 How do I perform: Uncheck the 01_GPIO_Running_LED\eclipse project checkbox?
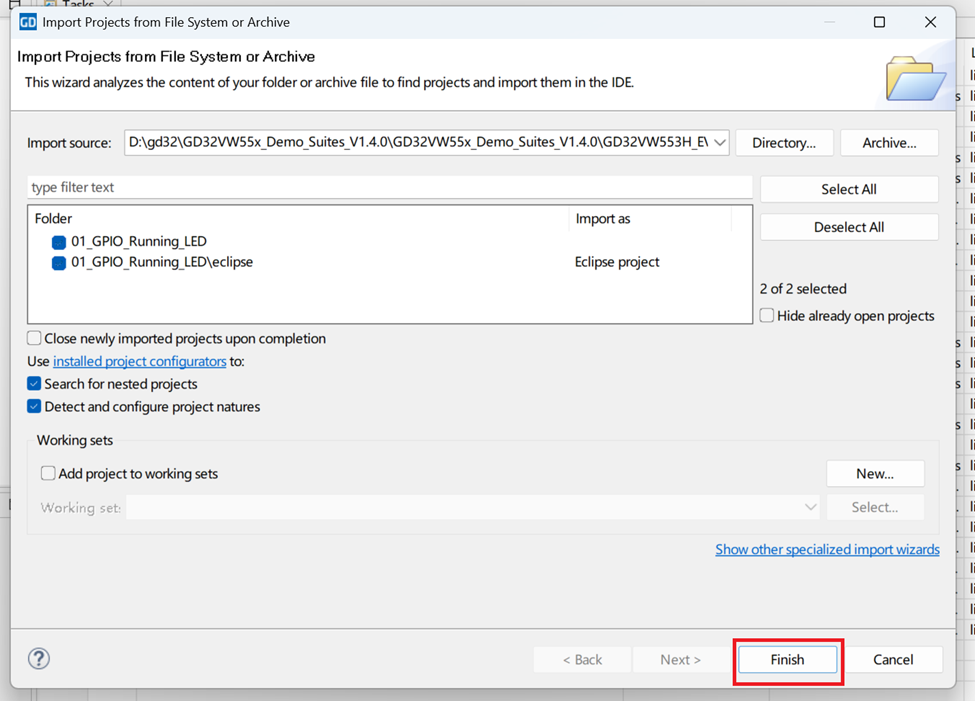pyautogui.click(x=59, y=263)
